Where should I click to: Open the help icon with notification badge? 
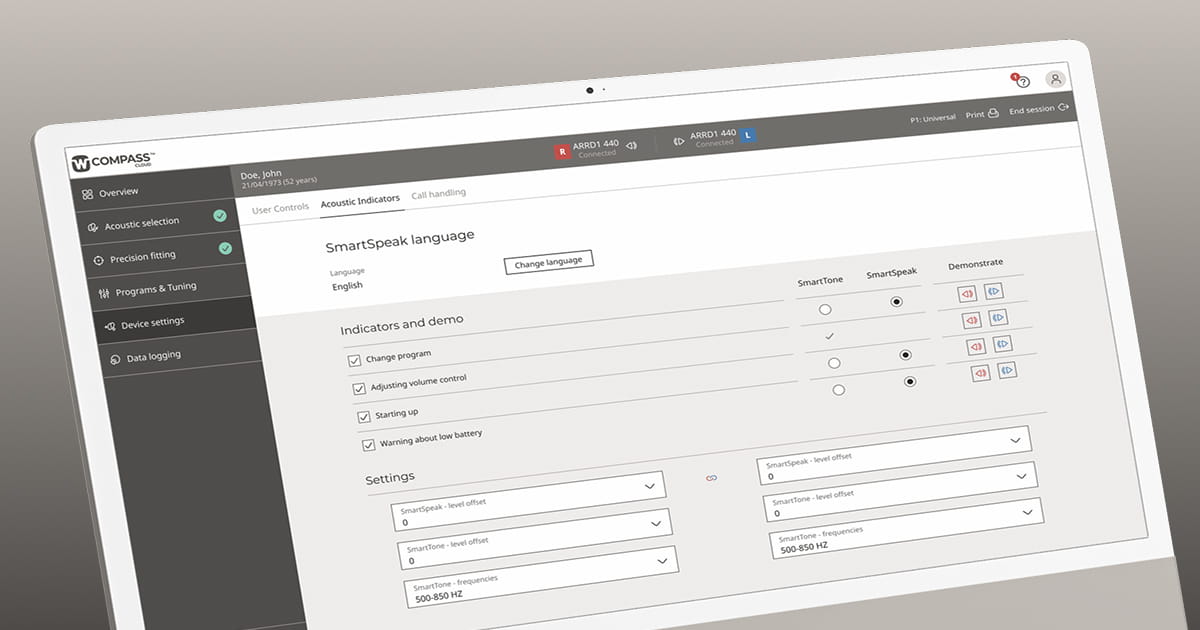pyautogui.click(x=1020, y=80)
